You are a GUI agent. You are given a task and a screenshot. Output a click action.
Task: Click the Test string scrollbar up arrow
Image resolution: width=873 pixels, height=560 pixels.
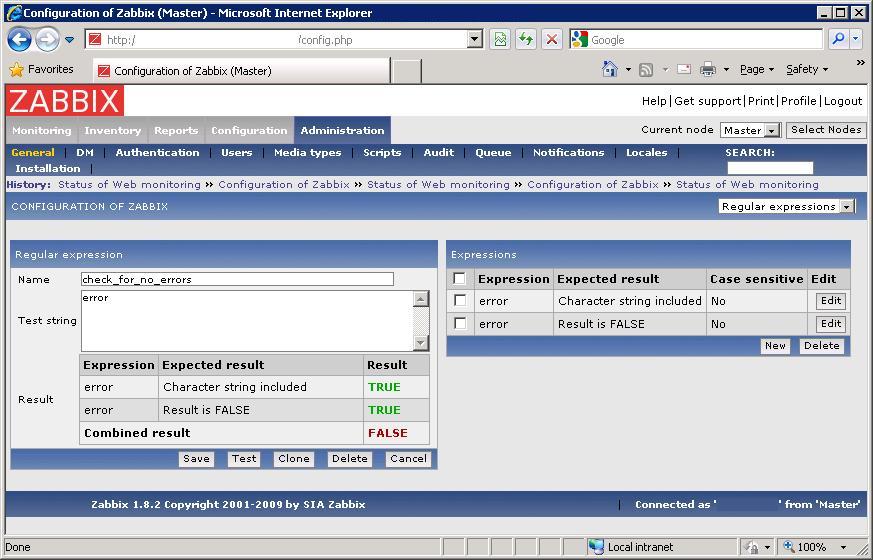coord(421,299)
